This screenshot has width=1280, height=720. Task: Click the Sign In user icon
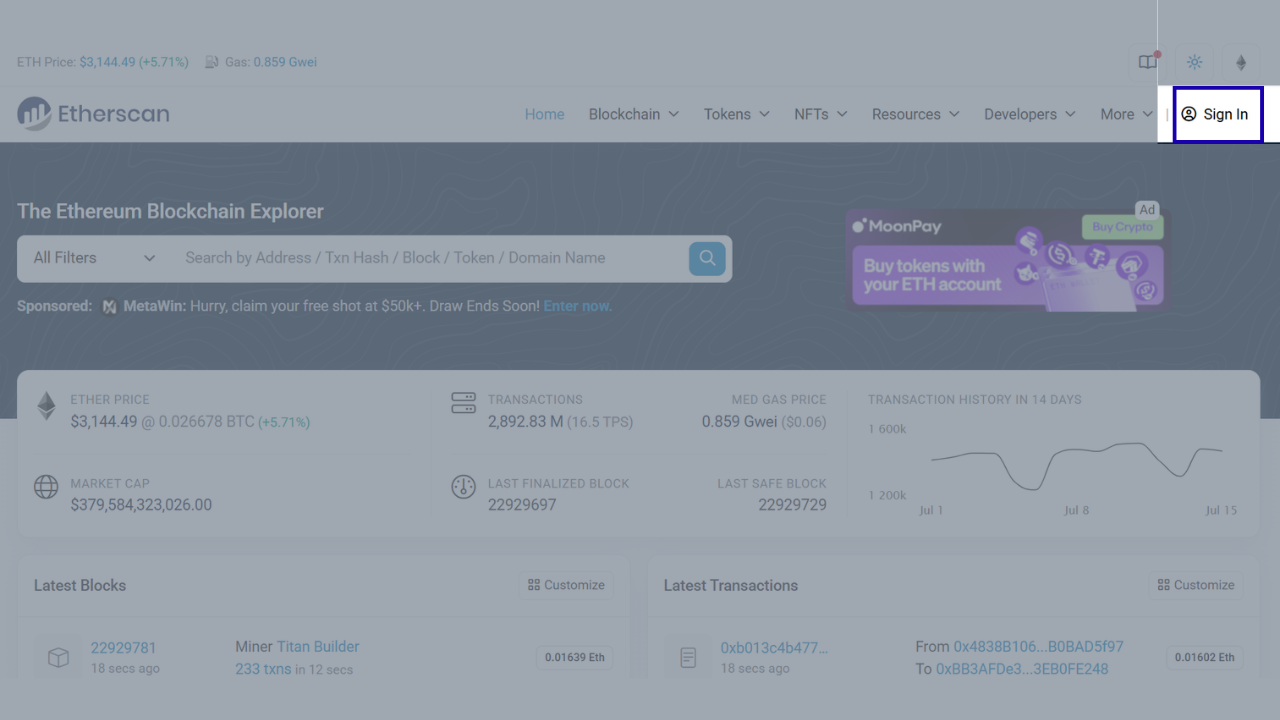click(1189, 114)
